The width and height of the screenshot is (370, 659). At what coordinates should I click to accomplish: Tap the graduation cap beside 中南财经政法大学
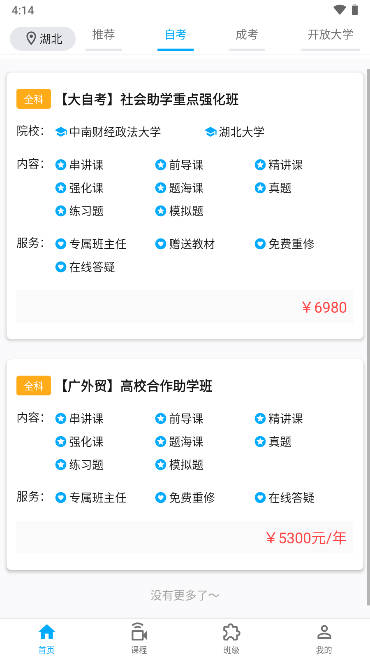[61, 132]
